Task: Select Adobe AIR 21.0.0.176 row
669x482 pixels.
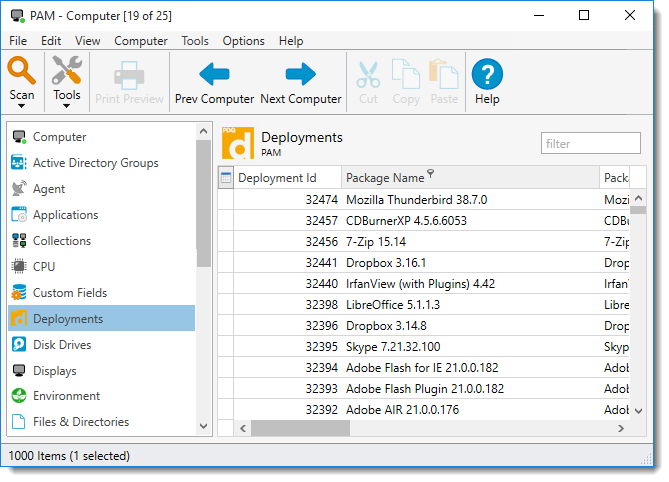Action: click(424, 409)
